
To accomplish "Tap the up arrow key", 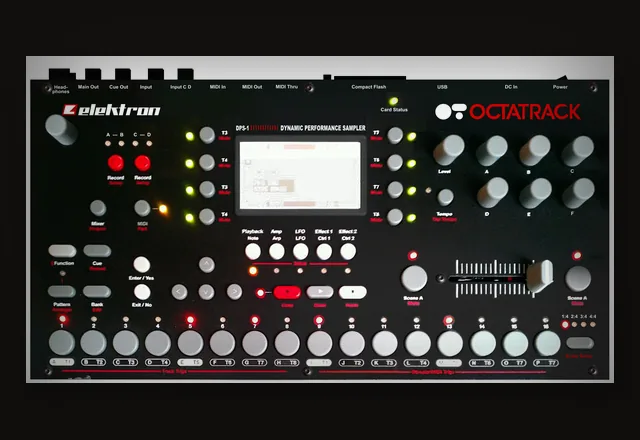I will 207,265.
